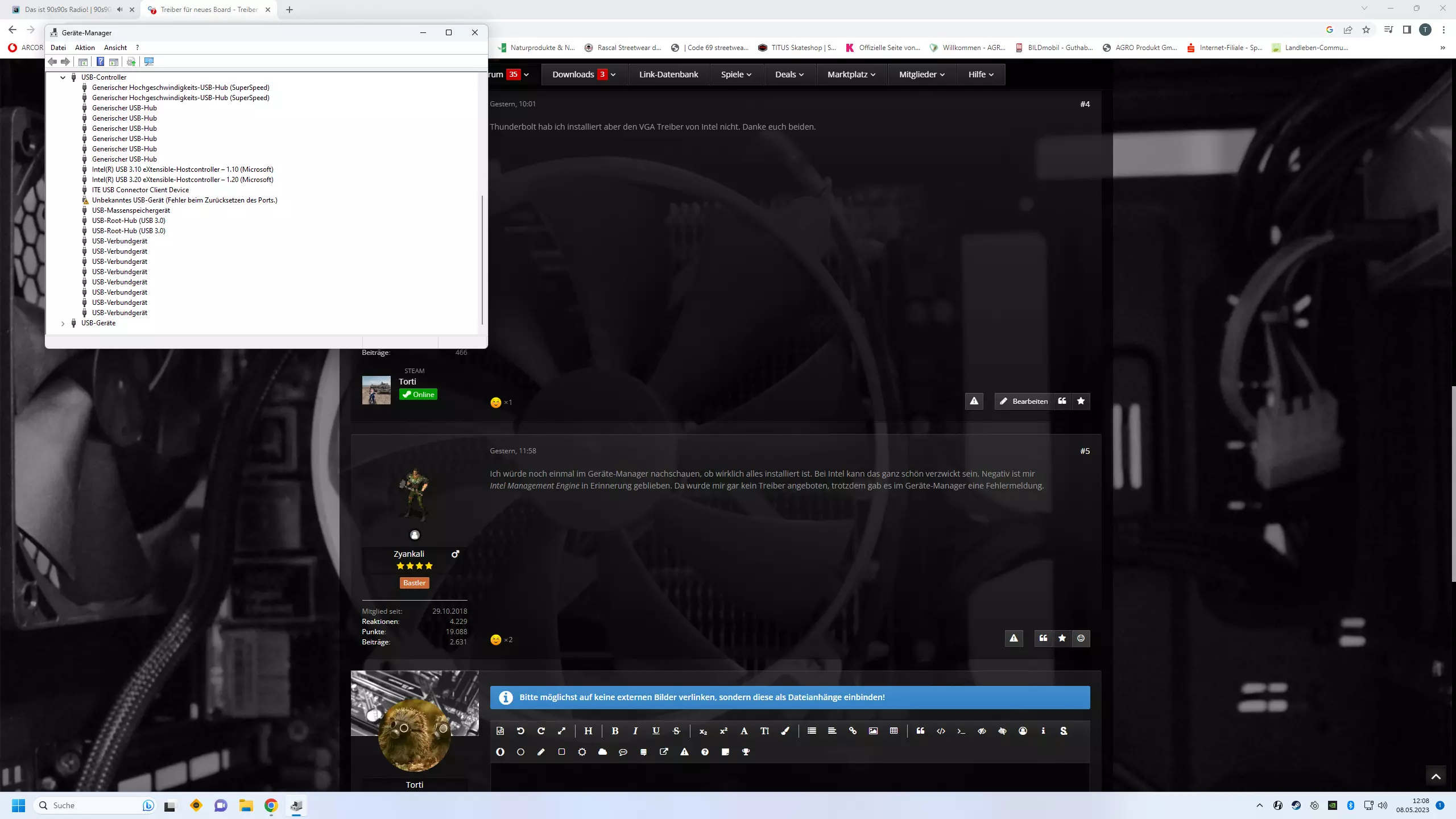Report post #5 with its warning button
Image resolution: width=1456 pixels, height=819 pixels.
click(1014, 638)
